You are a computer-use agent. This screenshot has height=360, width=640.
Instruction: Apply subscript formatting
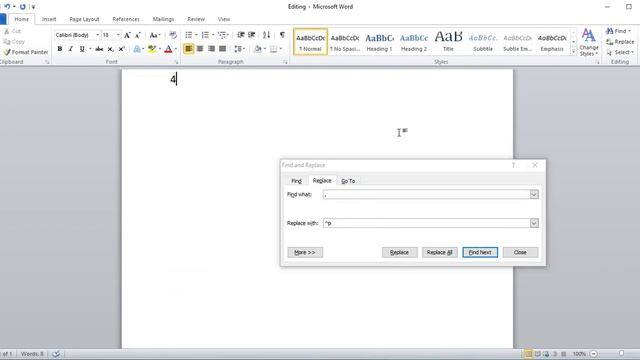tap(111, 49)
